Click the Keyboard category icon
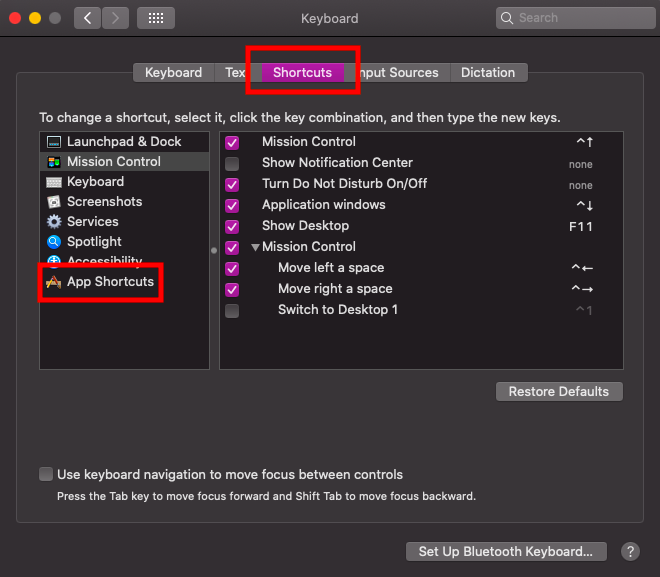Image resolution: width=660 pixels, height=577 pixels. 53,182
